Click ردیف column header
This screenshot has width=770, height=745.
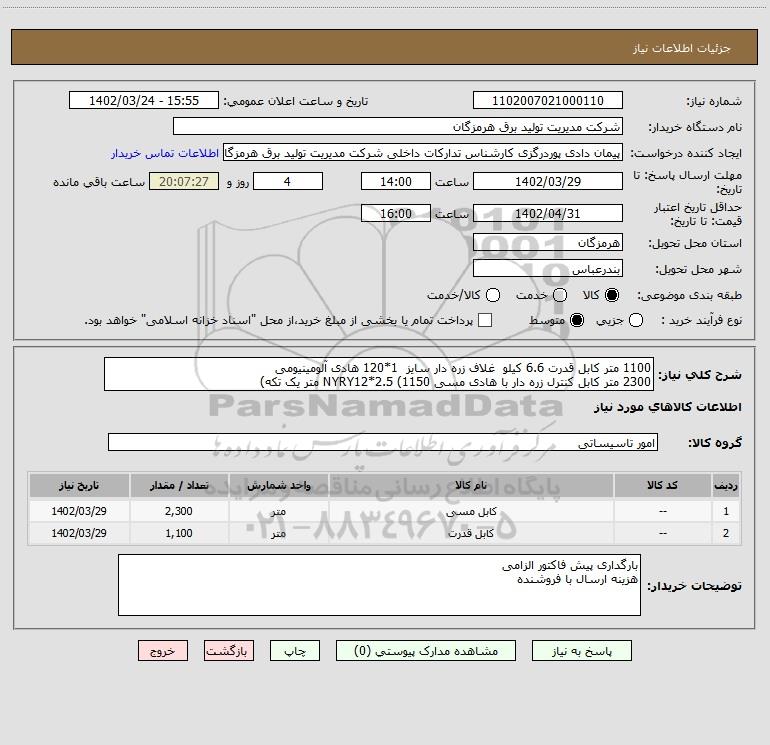point(726,486)
